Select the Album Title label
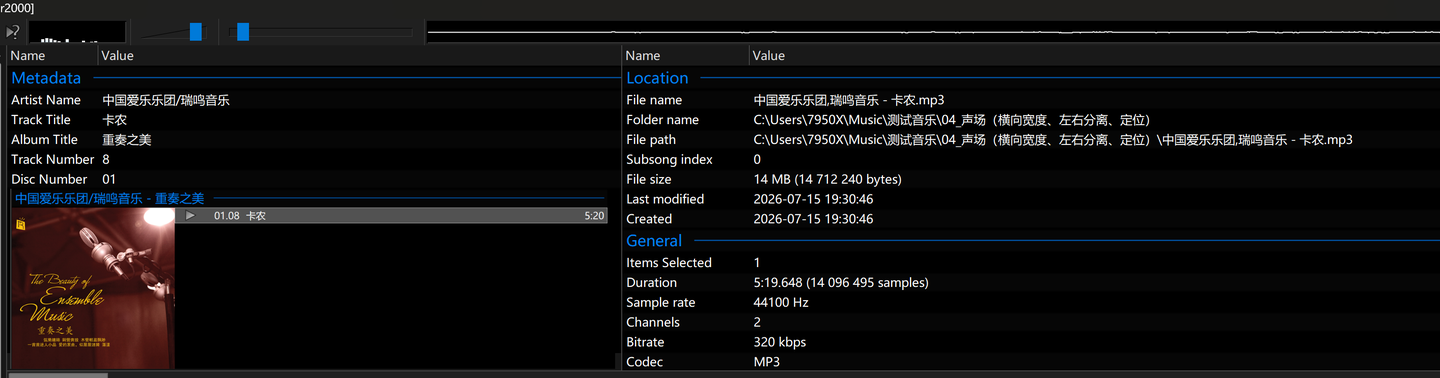 pos(44,140)
